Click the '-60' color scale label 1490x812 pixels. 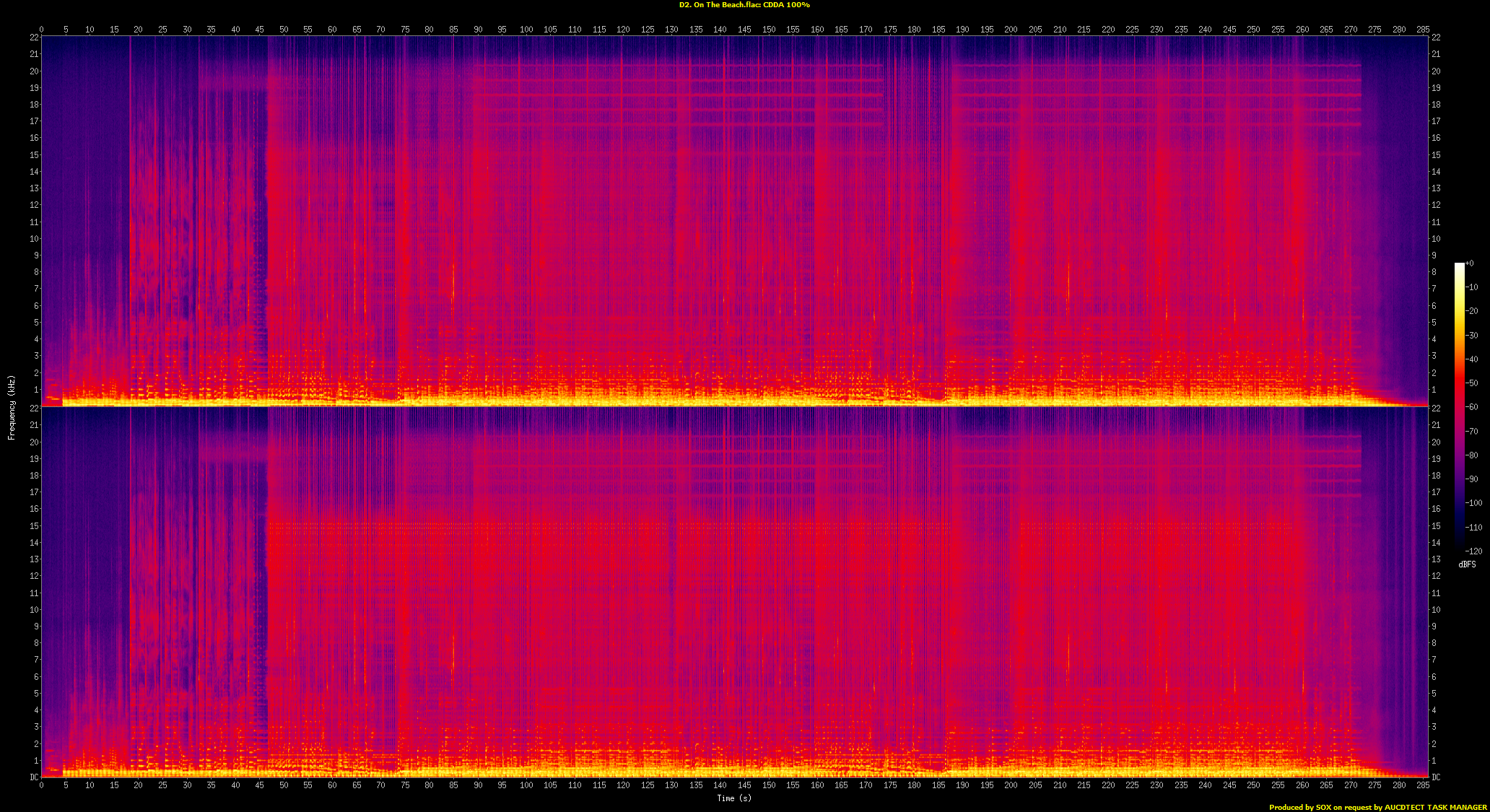1473,407
